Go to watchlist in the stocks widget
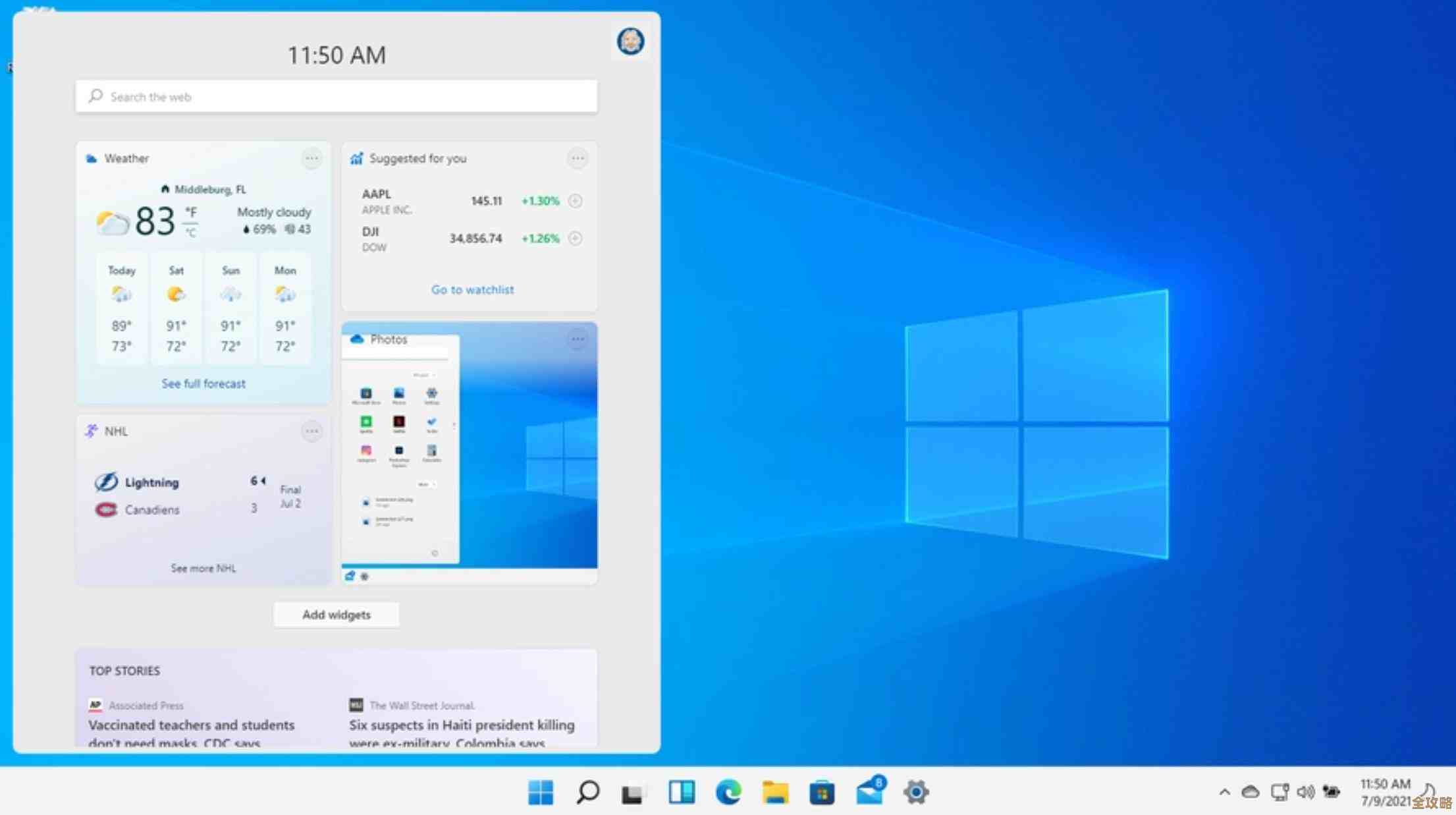Image resolution: width=1456 pixels, height=815 pixels. 472,289
